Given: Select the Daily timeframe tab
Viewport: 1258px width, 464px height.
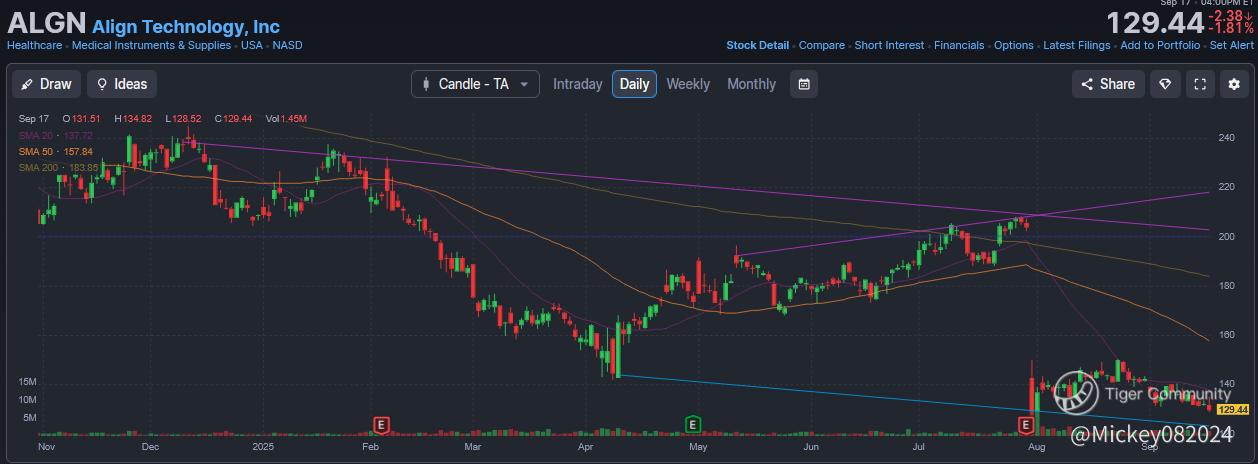Looking at the screenshot, I should click(x=634, y=84).
